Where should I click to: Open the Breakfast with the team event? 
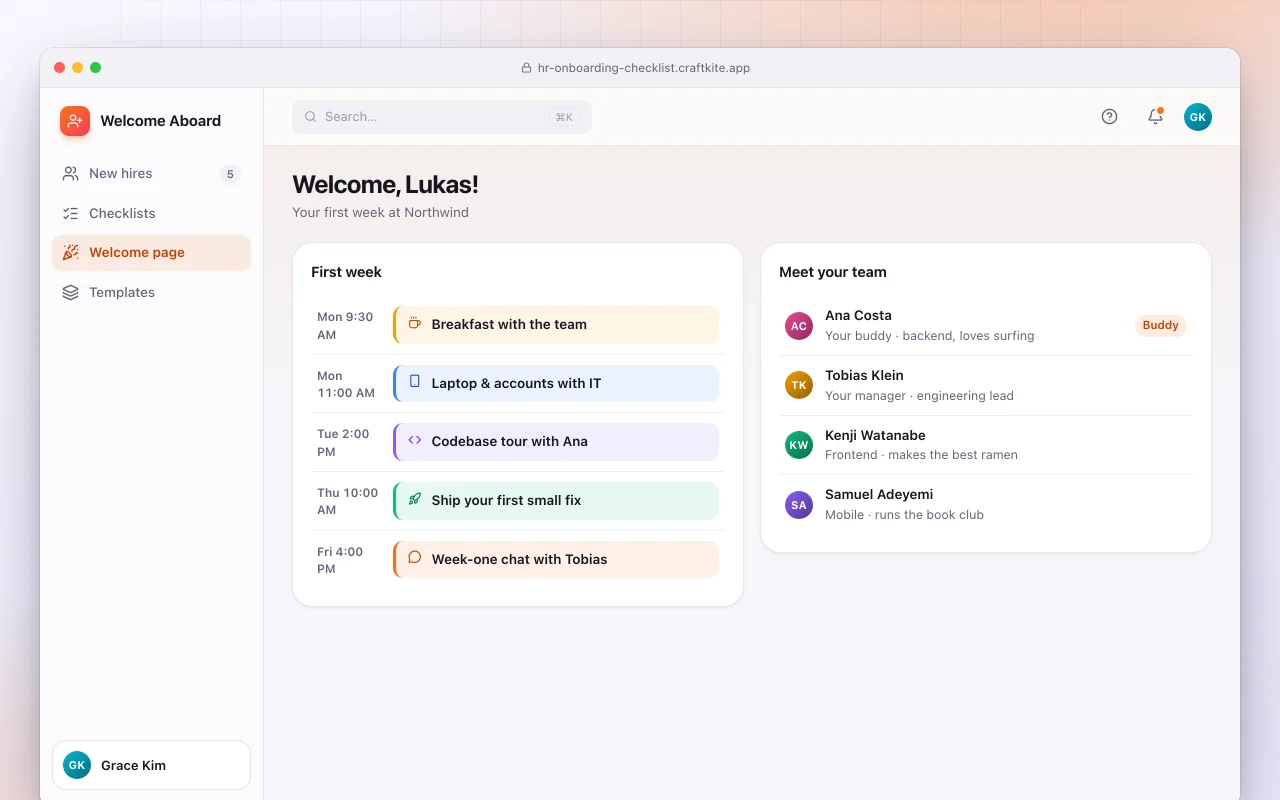pyautogui.click(x=556, y=325)
